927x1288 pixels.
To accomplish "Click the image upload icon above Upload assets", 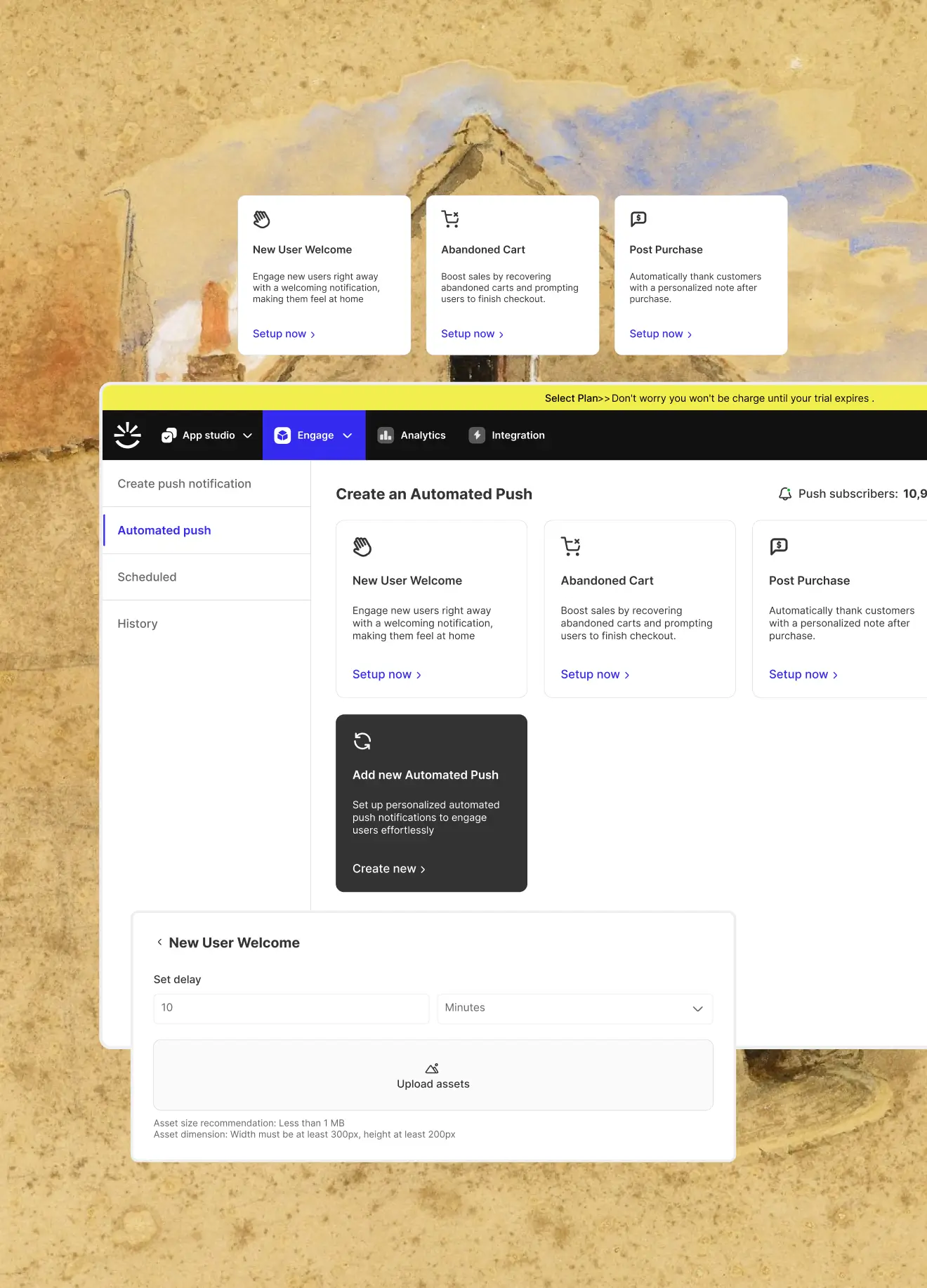I will [433, 1068].
